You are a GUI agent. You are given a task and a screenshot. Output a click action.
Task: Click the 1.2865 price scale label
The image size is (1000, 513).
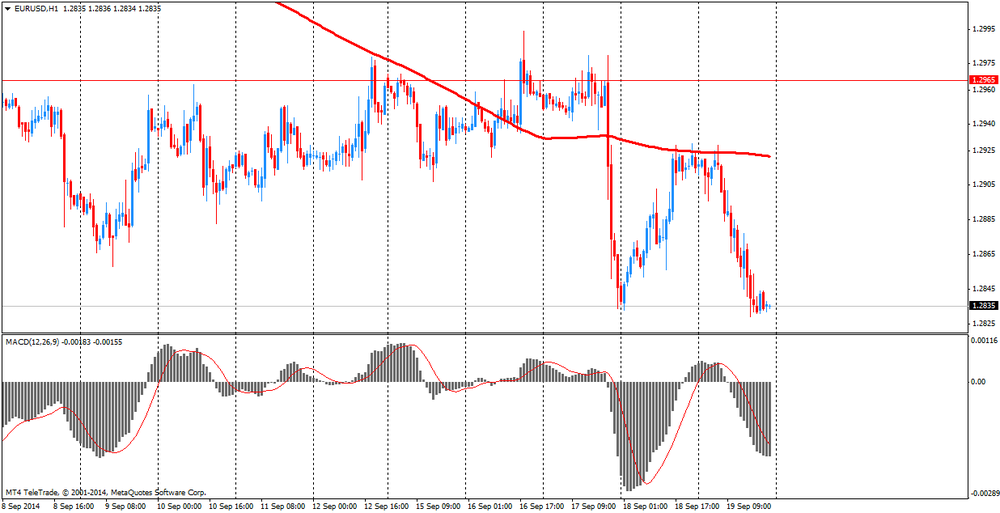point(984,255)
